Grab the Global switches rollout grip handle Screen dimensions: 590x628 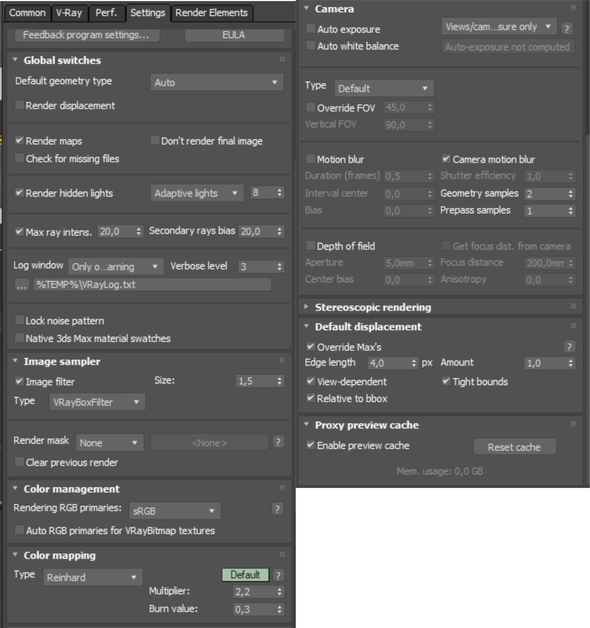coord(282,60)
